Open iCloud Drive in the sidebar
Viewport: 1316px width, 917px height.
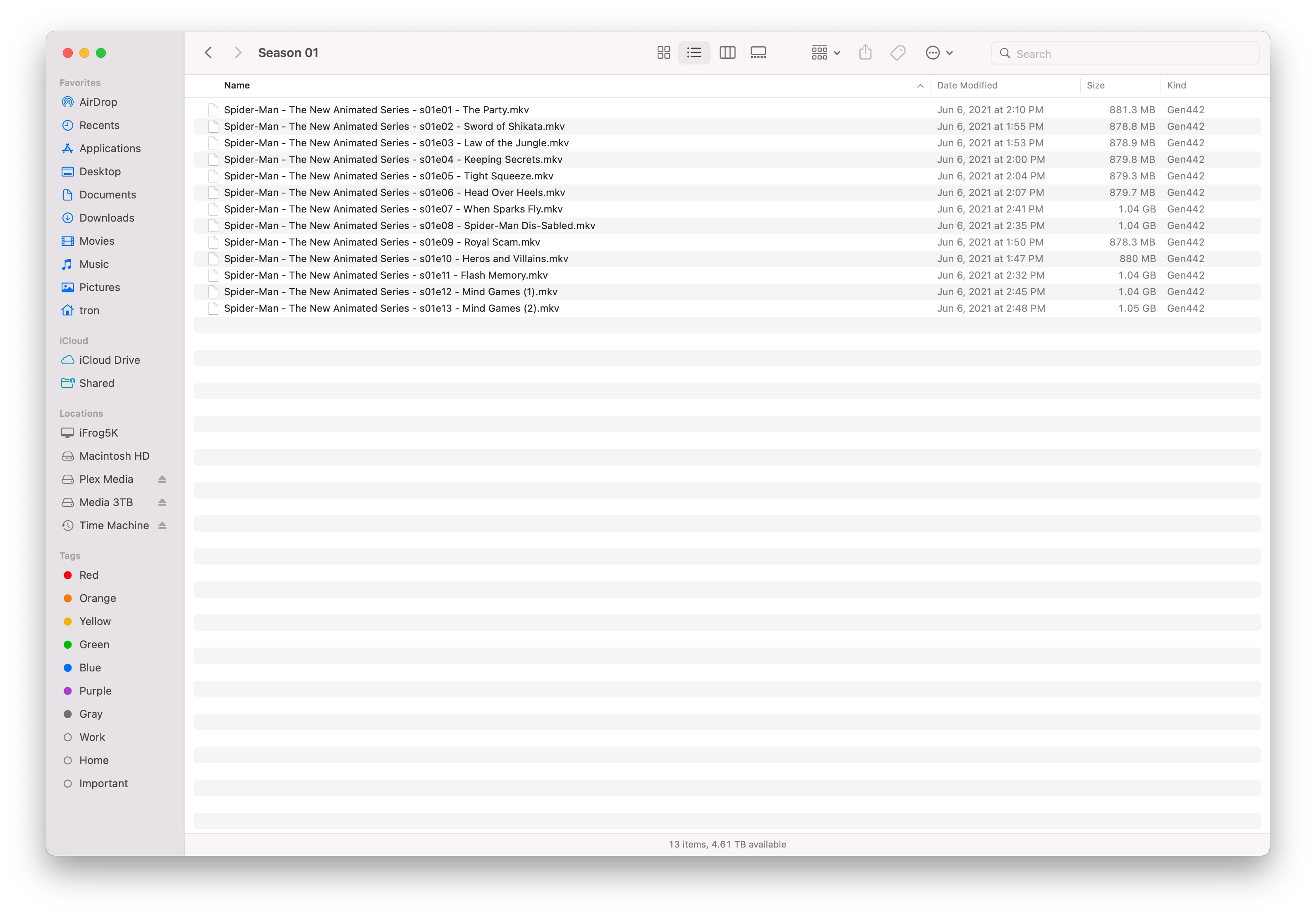pos(110,360)
